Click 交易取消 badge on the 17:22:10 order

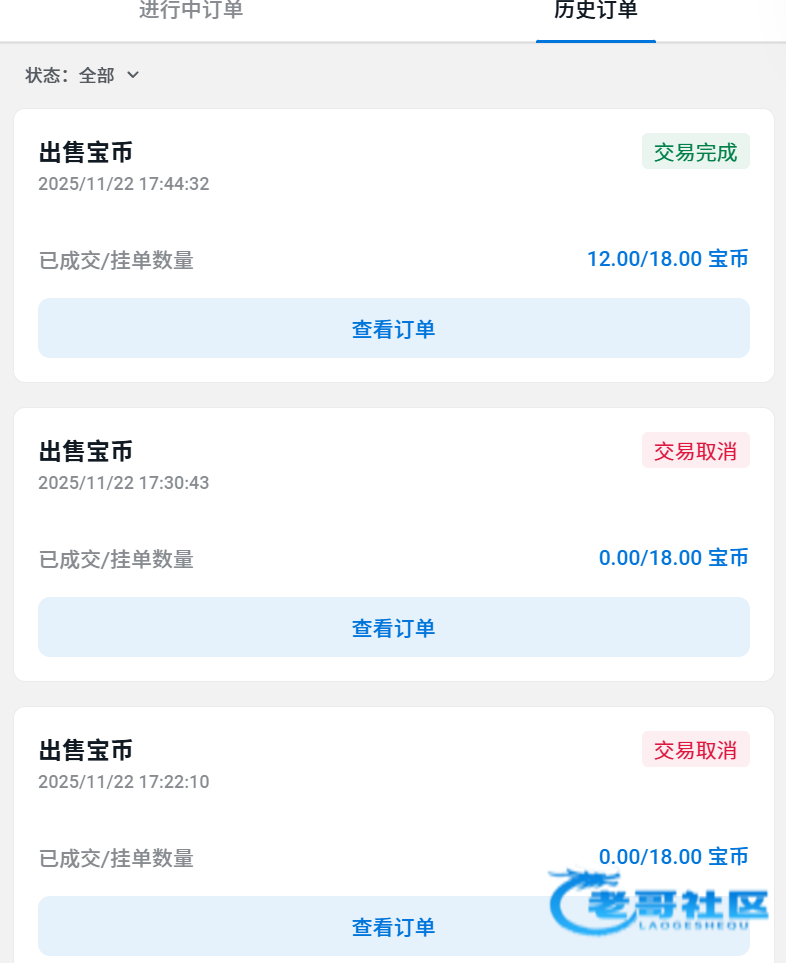pos(695,750)
